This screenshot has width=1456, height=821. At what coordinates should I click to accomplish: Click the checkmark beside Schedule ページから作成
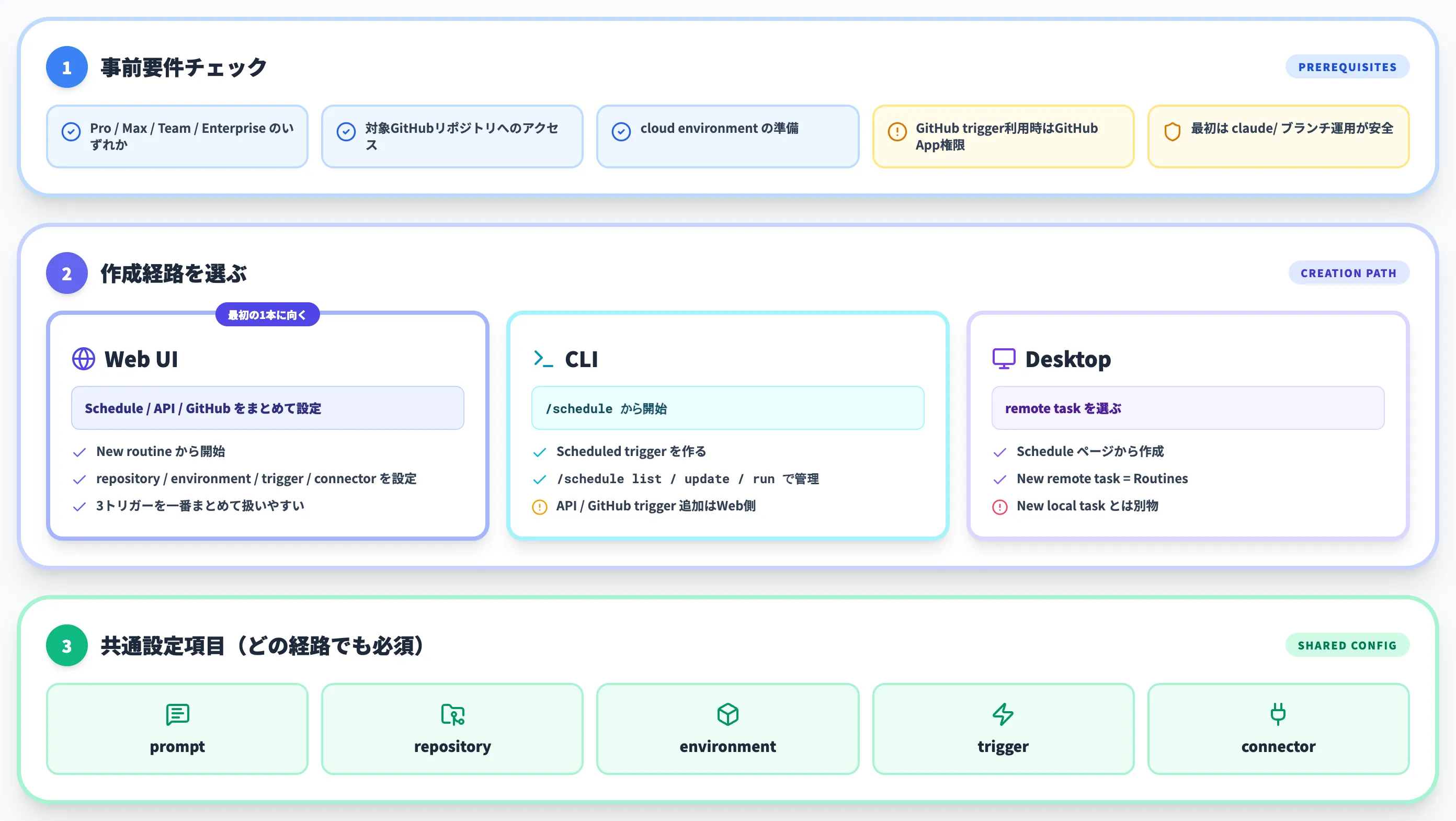click(1000, 452)
